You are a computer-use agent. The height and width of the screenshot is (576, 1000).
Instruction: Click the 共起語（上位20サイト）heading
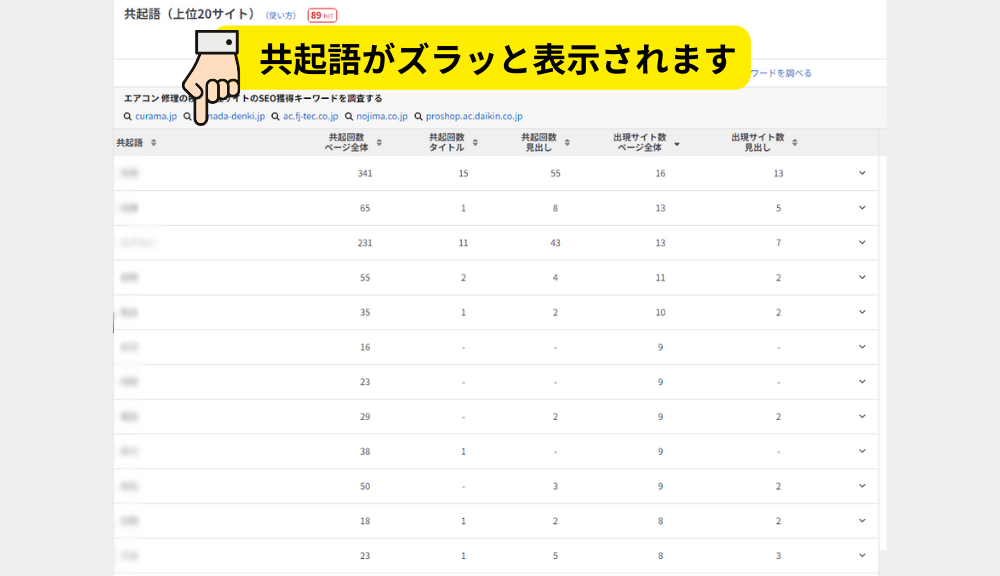[x=189, y=14]
